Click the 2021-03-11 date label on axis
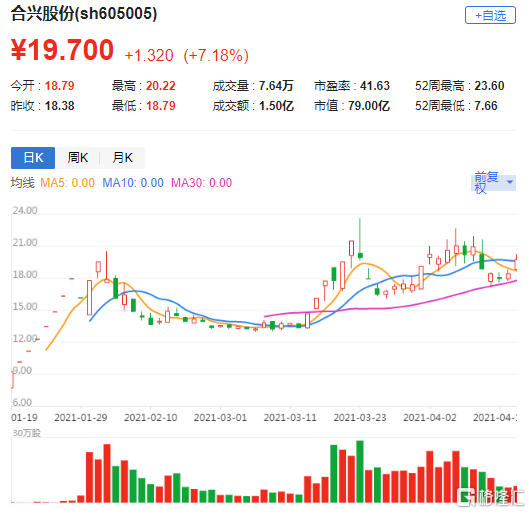531x514 pixels. point(290,417)
